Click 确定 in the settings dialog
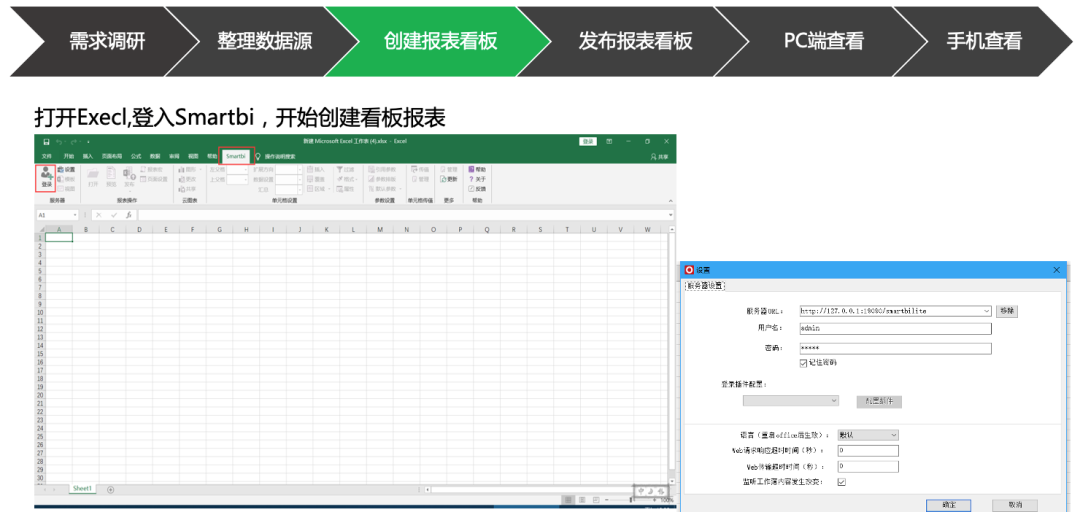This screenshot has width=1080, height=512. click(x=949, y=505)
